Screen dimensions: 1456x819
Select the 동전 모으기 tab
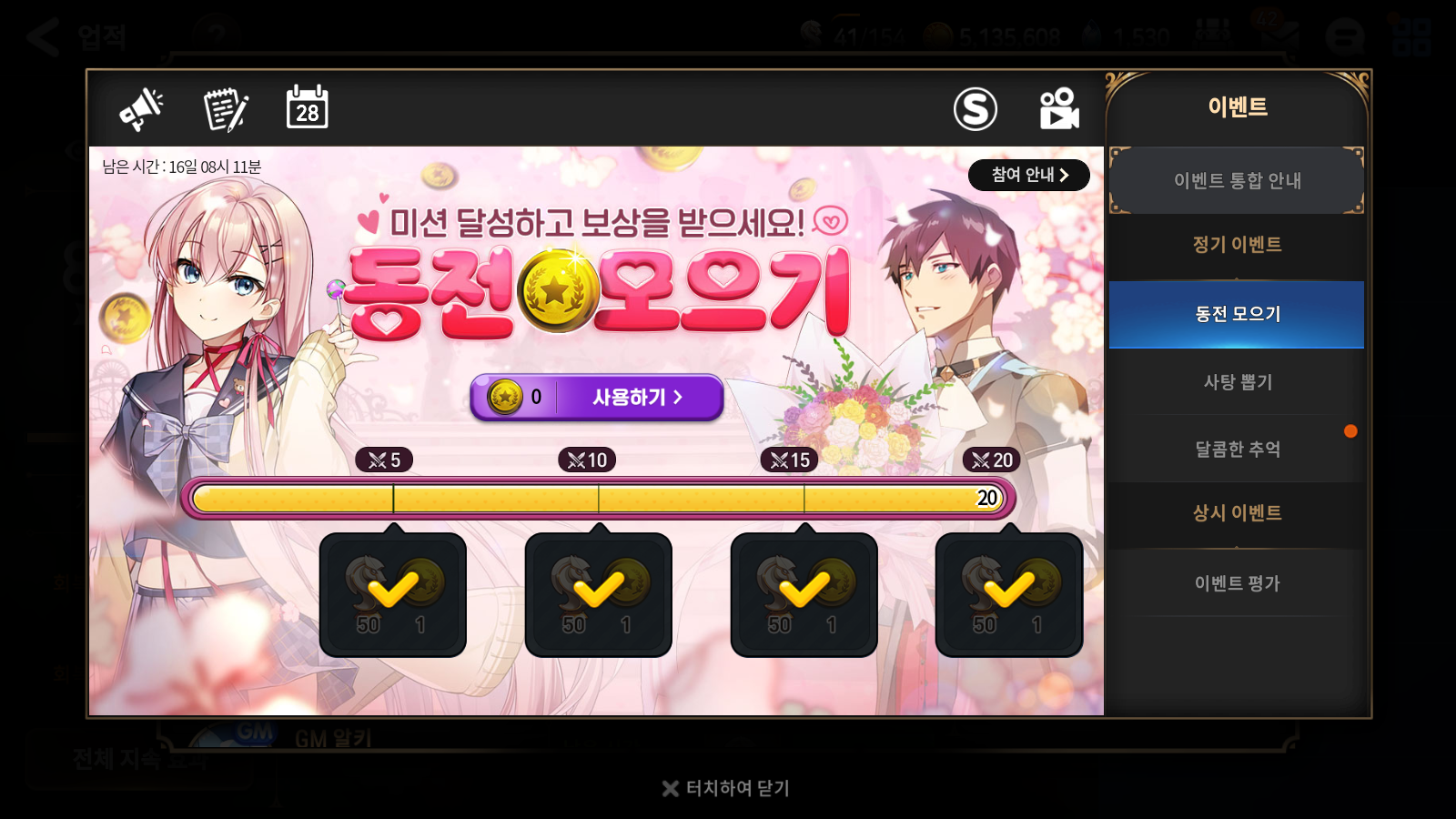1237,314
